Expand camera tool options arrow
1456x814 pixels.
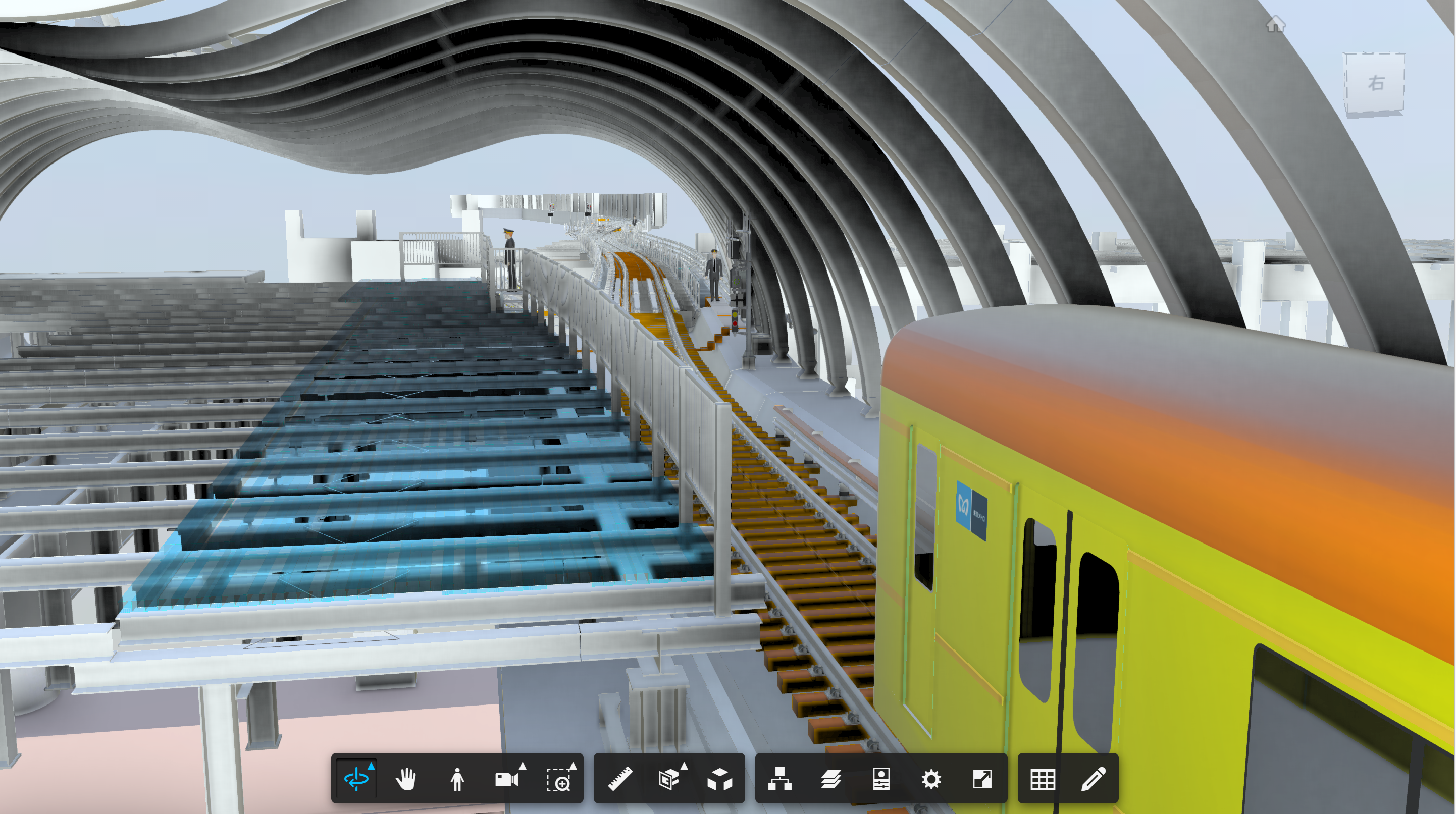522,766
